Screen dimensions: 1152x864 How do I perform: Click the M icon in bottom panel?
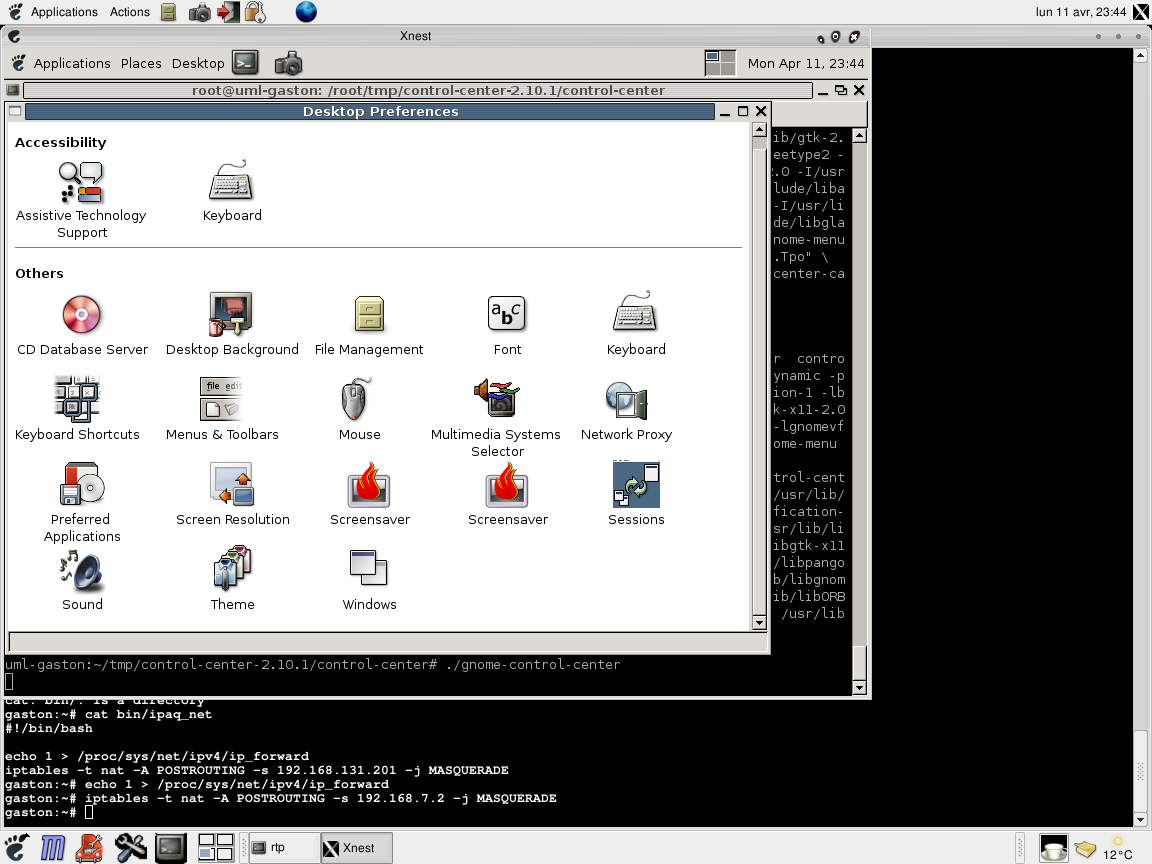(x=52, y=848)
